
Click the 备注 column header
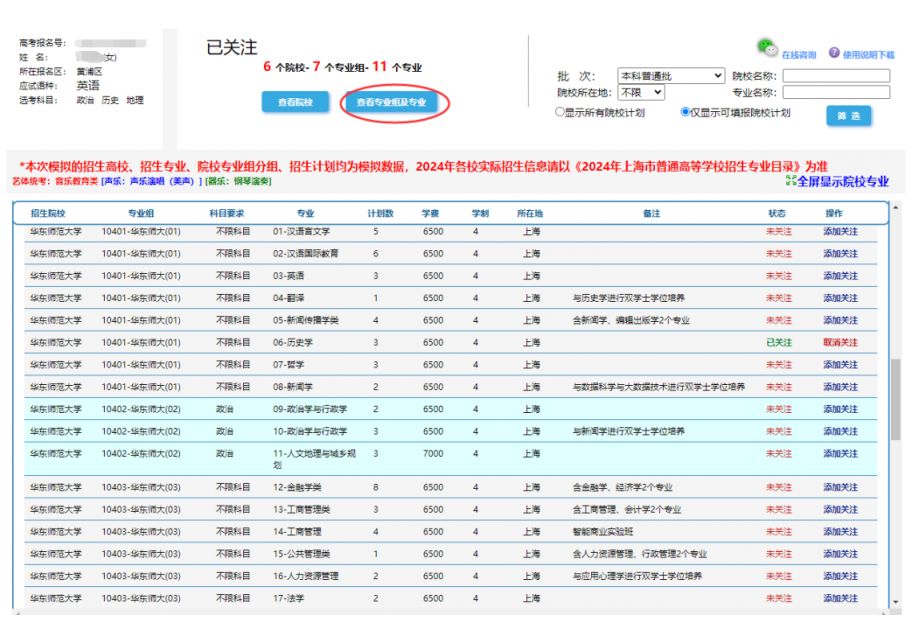[x=652, y=213]
